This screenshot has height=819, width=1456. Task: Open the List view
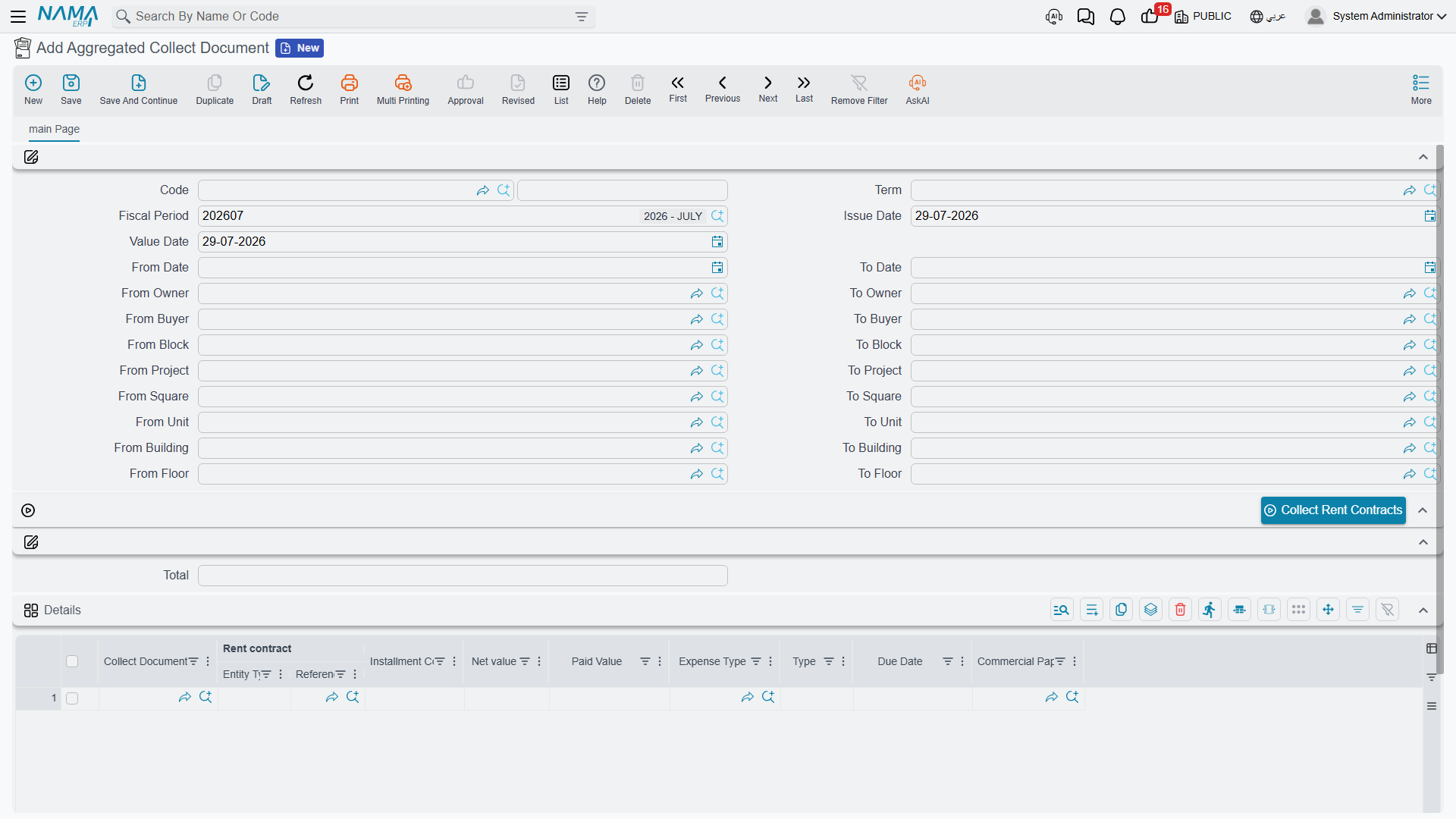(561, 89)
